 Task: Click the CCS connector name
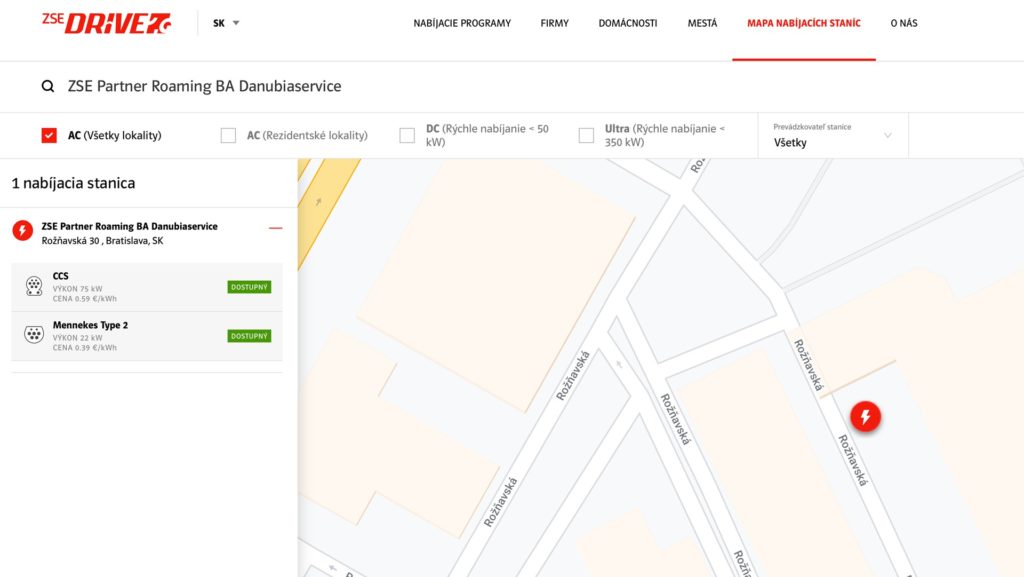point(61,276)
